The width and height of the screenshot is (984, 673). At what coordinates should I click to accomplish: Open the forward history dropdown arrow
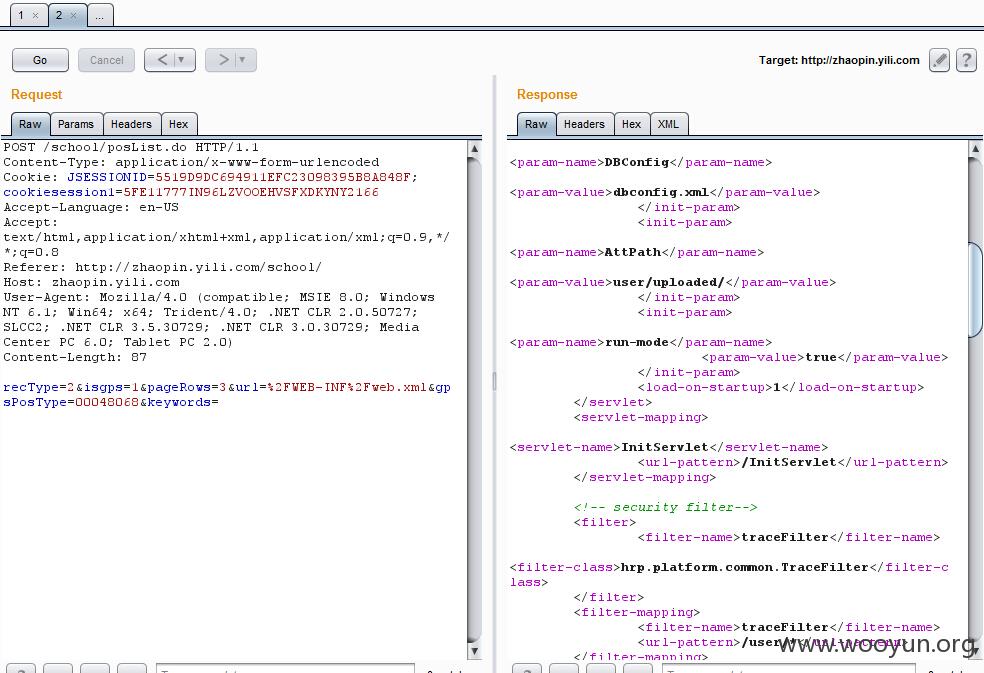tap(243, 60)
